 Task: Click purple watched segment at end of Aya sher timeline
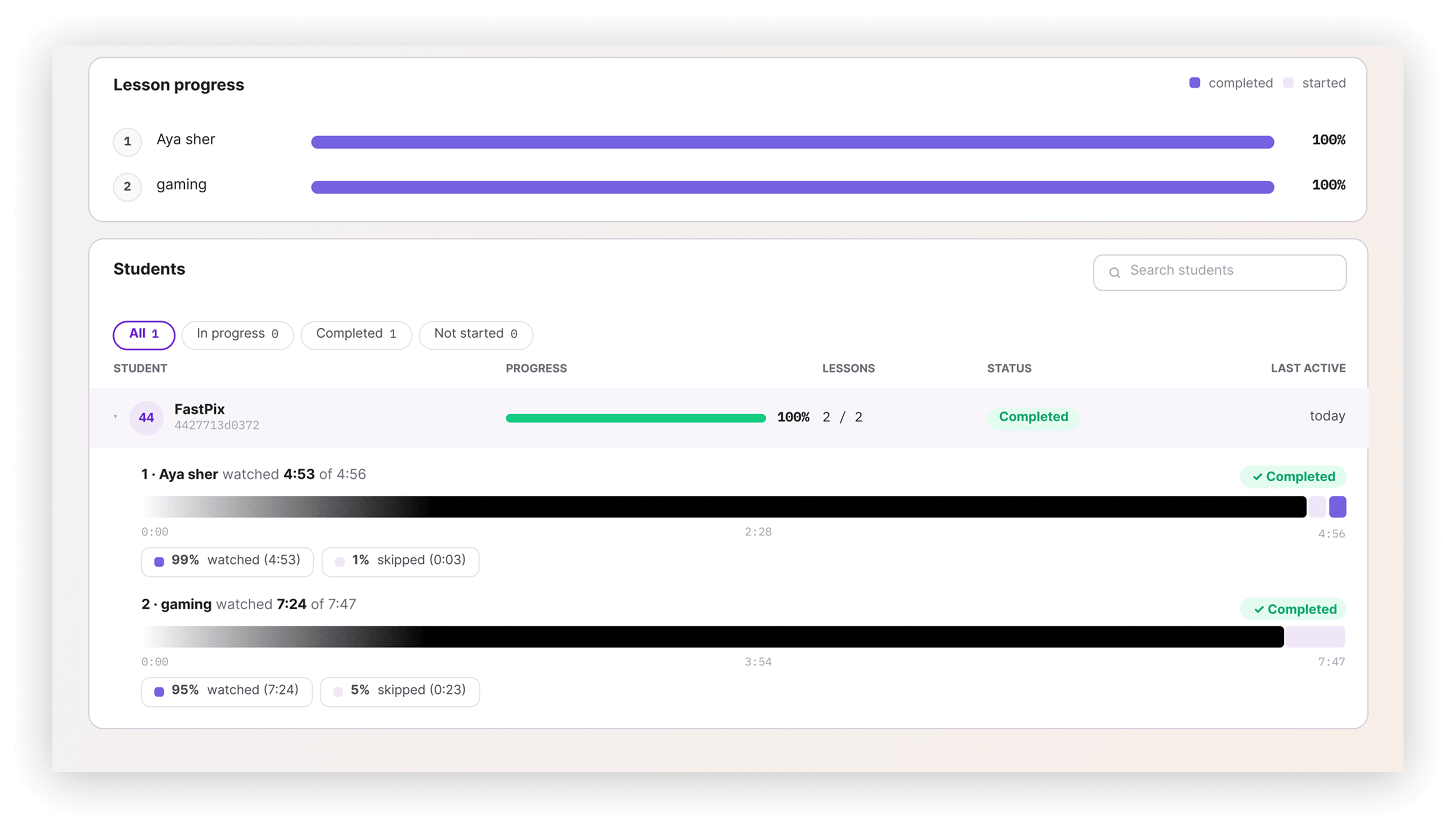[1337, 507]
